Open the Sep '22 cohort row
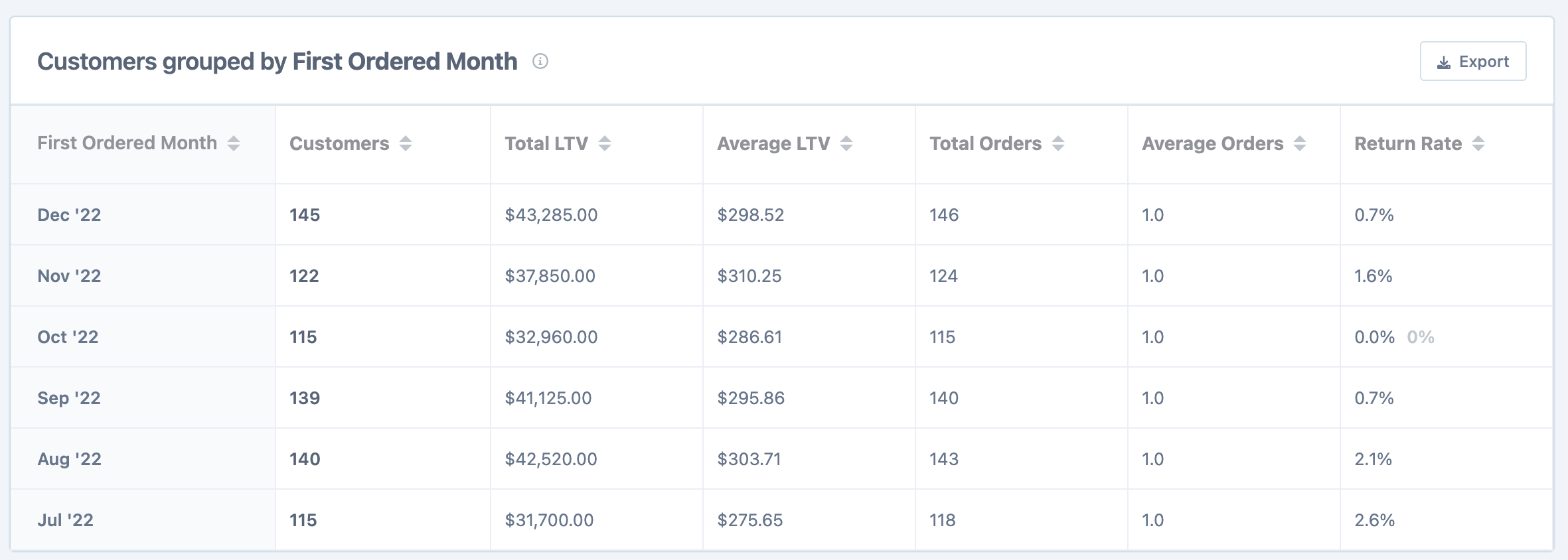 click(69, 398)
